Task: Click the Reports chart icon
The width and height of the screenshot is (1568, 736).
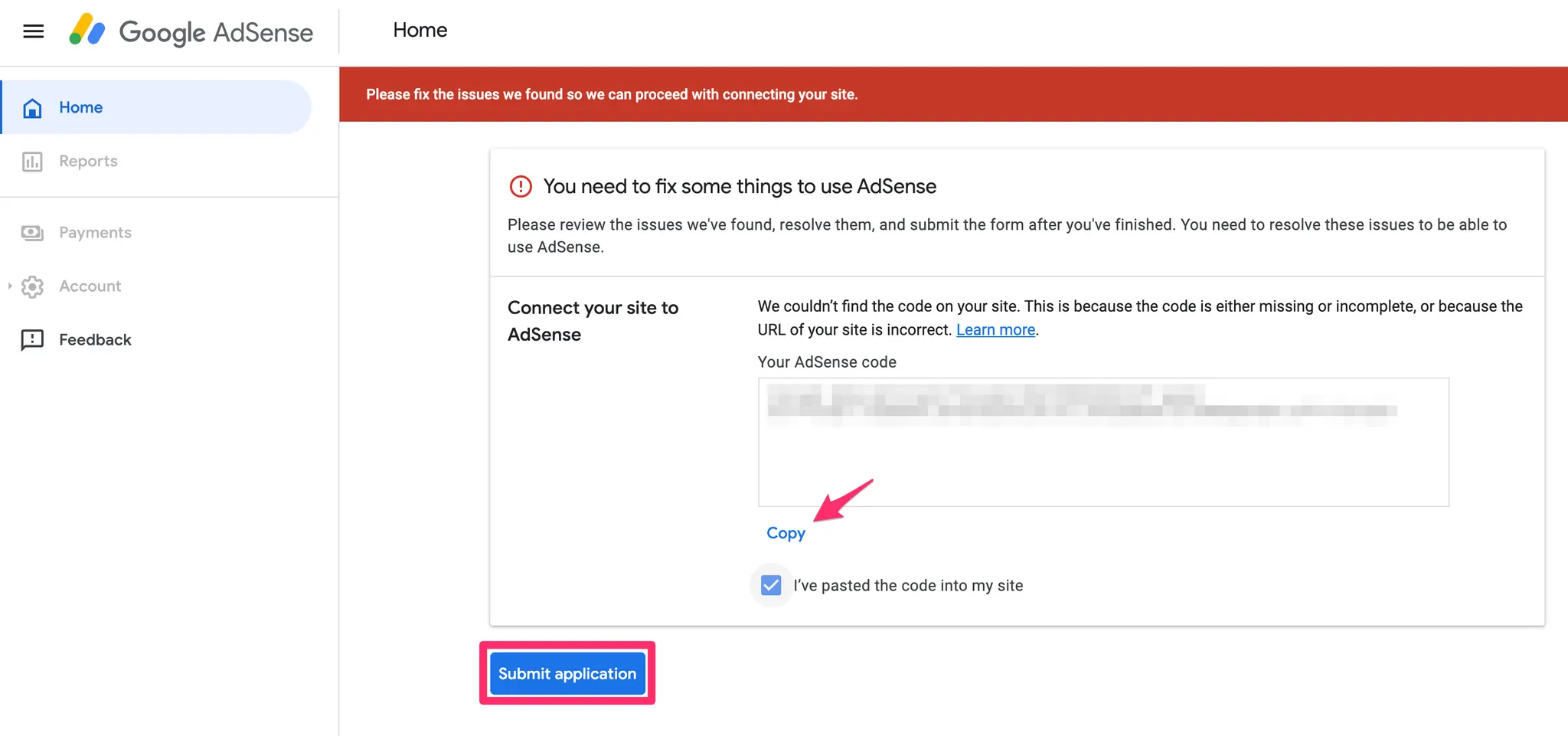Action: pyautogui.click(x=32, y=162)
